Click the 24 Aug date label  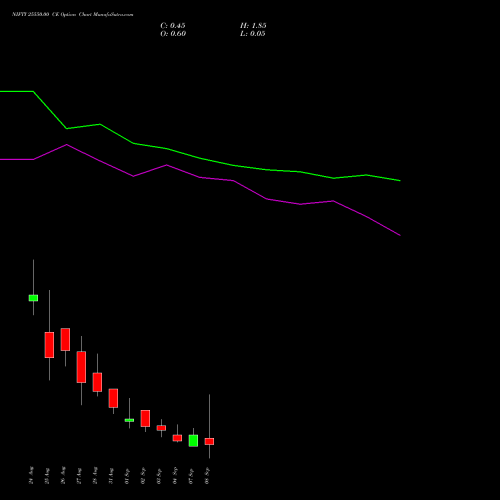(x=31, y=475)
